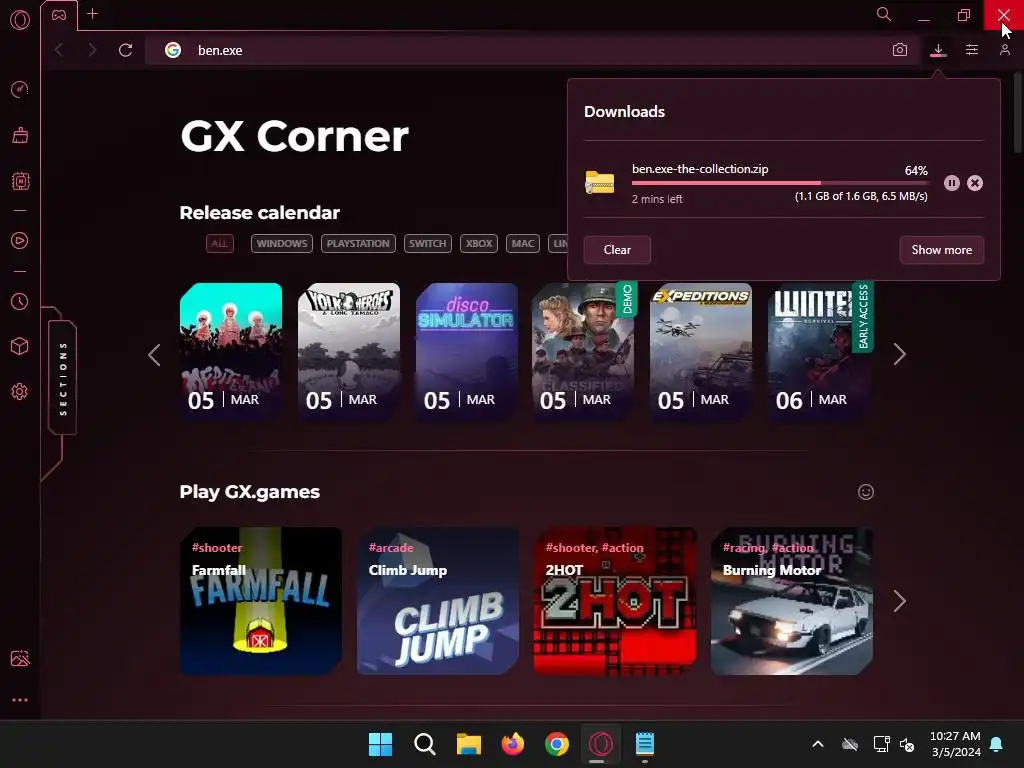Open Notepad from the taskbar
1024x768 pixels.
pyautogui.click(x=645, y=743)
